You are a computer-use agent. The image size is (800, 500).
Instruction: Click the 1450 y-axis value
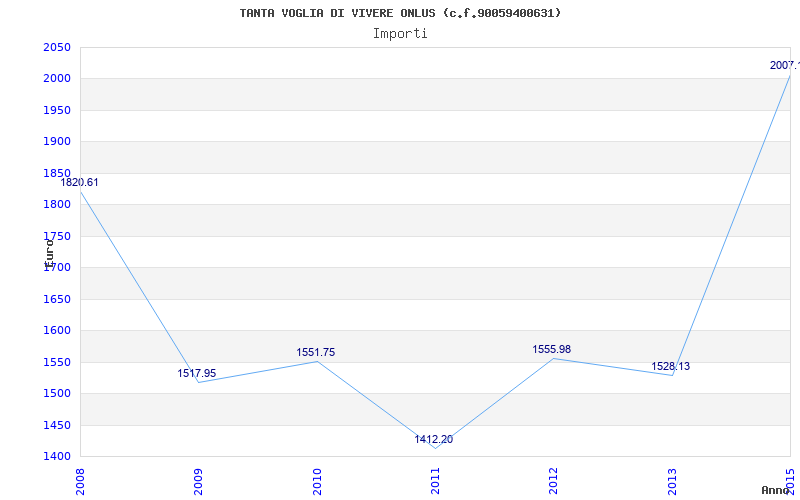(x=57, y=425)
